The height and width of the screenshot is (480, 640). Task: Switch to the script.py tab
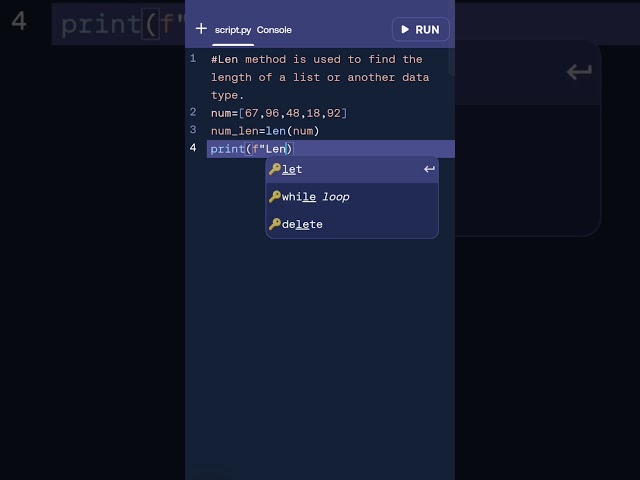pos(233,30)
